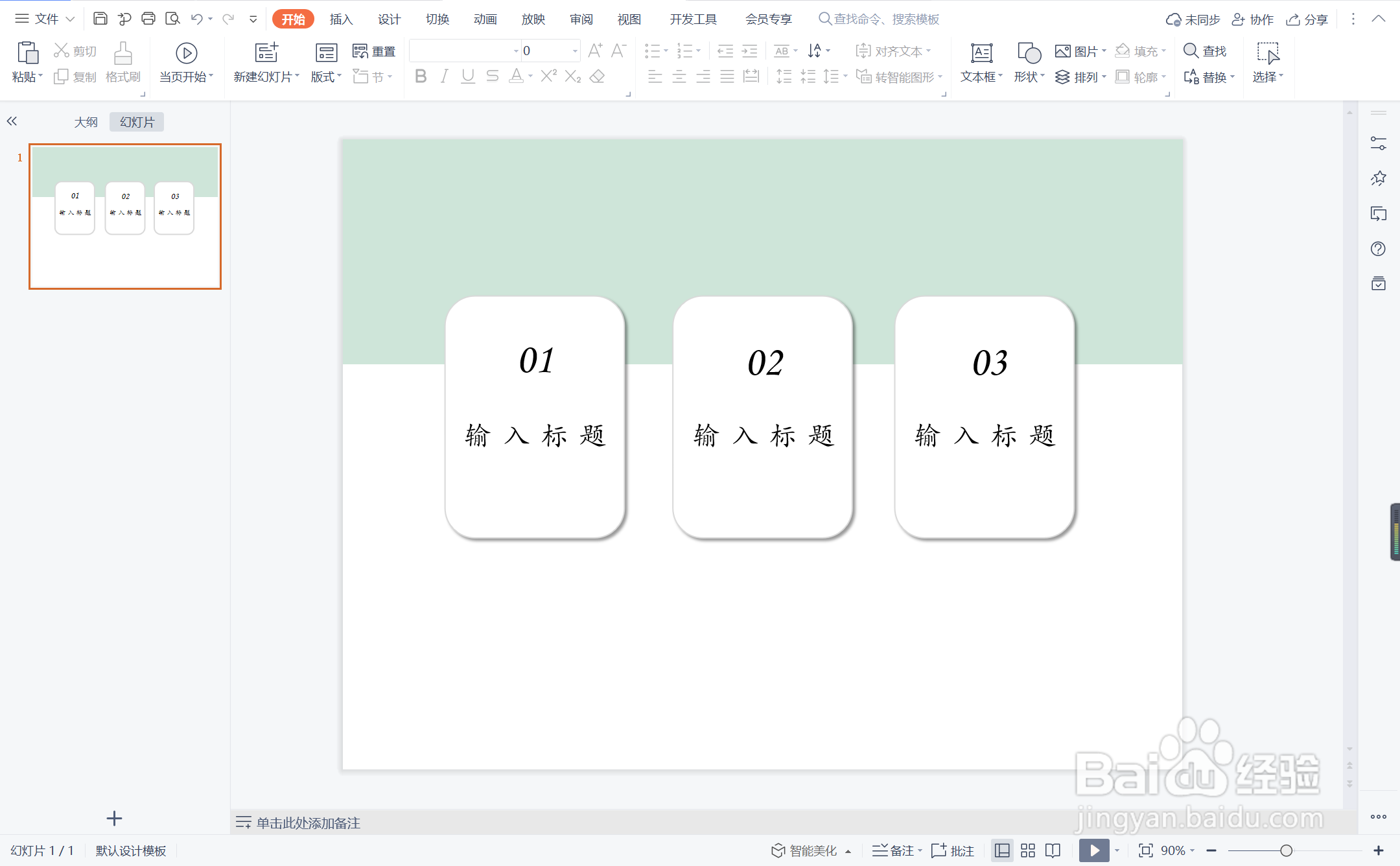This screenshot has height=866, width=1400.
Task: Click the Find (查找) magnifier button
Action: click(1205, 51)
